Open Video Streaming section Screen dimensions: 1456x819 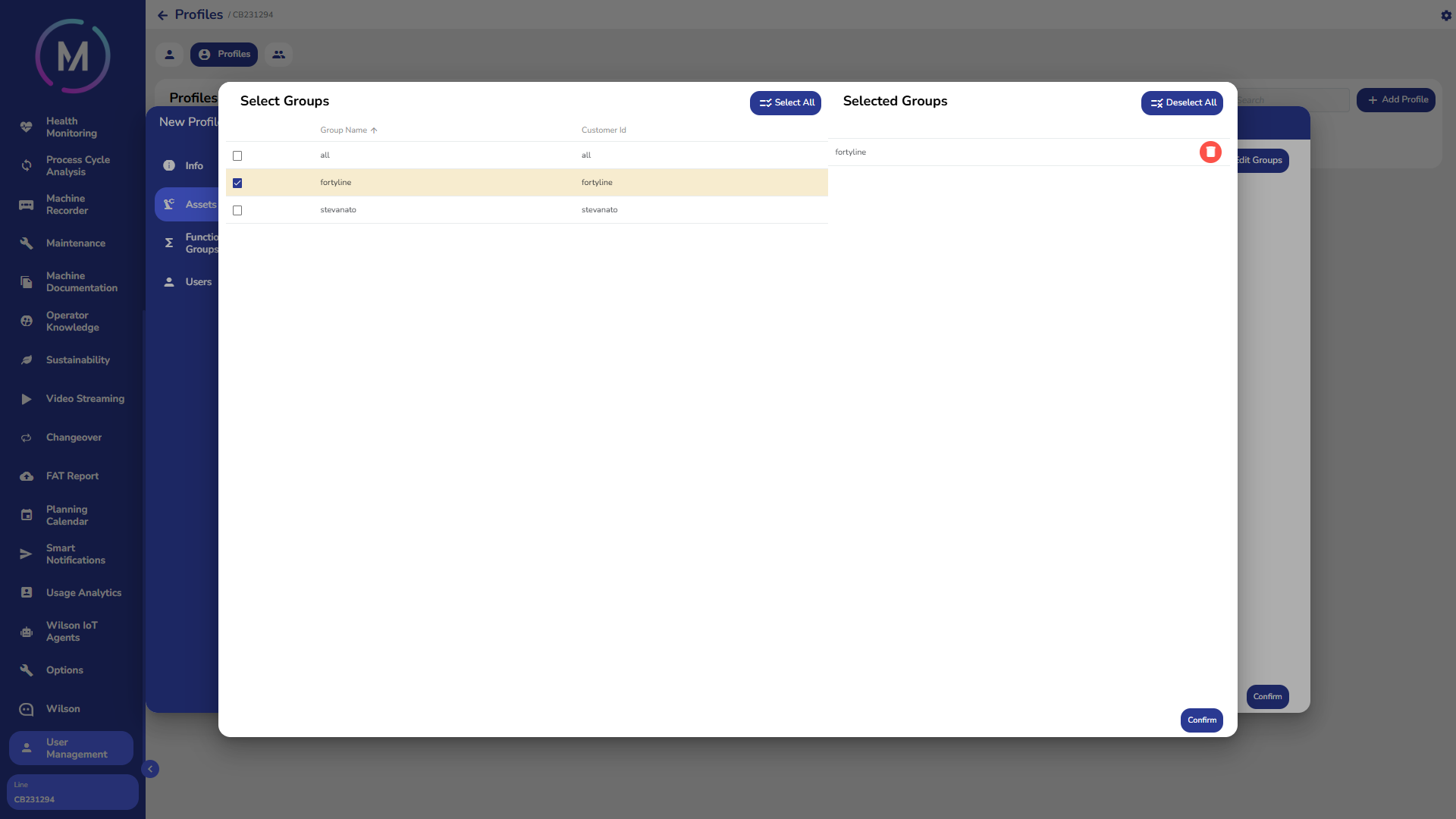(x=85, y=399)
